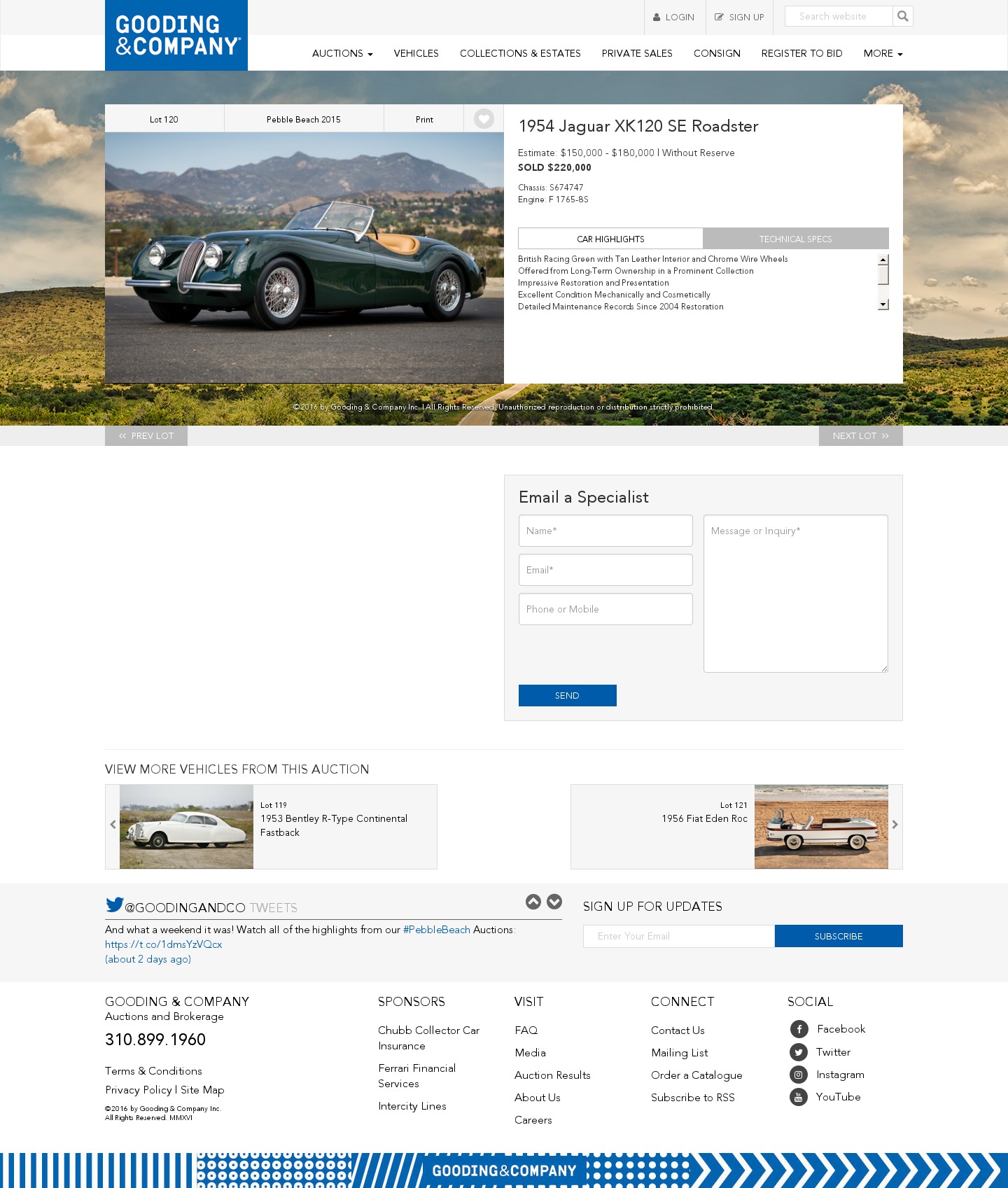The width and height of the screenshot is (1008, 1188).
Task: Open Subscribe to RSS link
Action: pyautogui.click(x=693, y=1098)
